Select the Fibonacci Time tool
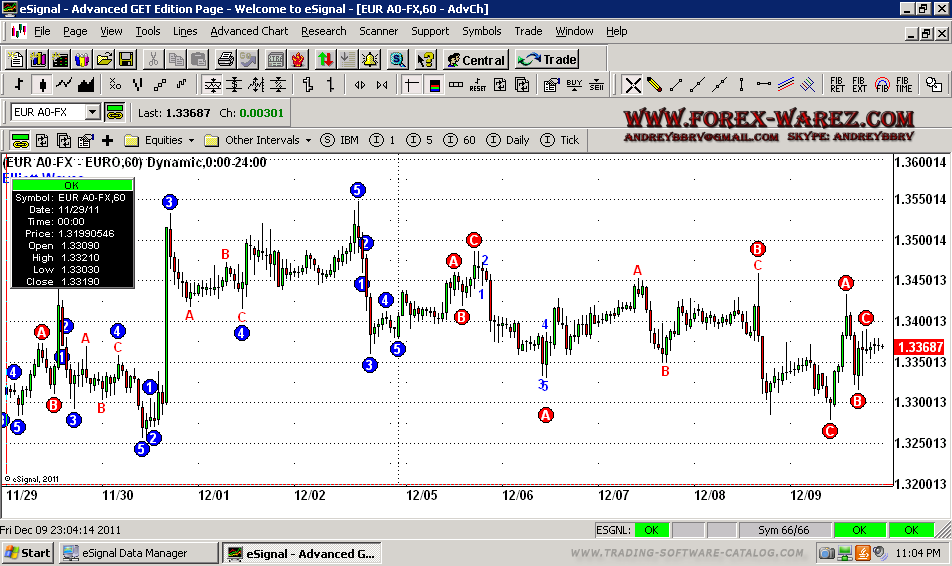952x566 pixels. coord(904,84)
